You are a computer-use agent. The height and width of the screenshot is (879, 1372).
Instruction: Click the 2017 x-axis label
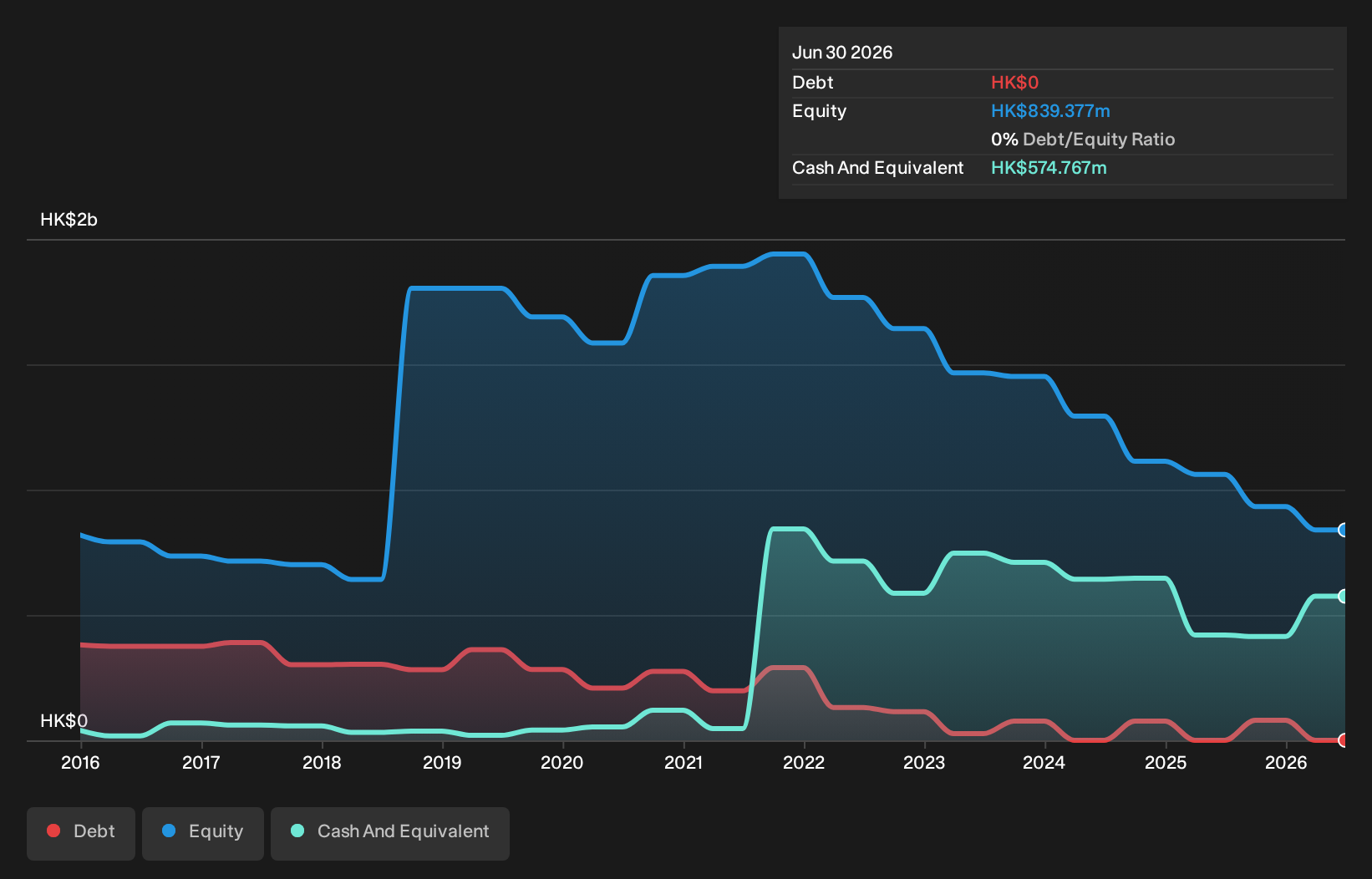(x=201, y=762)
